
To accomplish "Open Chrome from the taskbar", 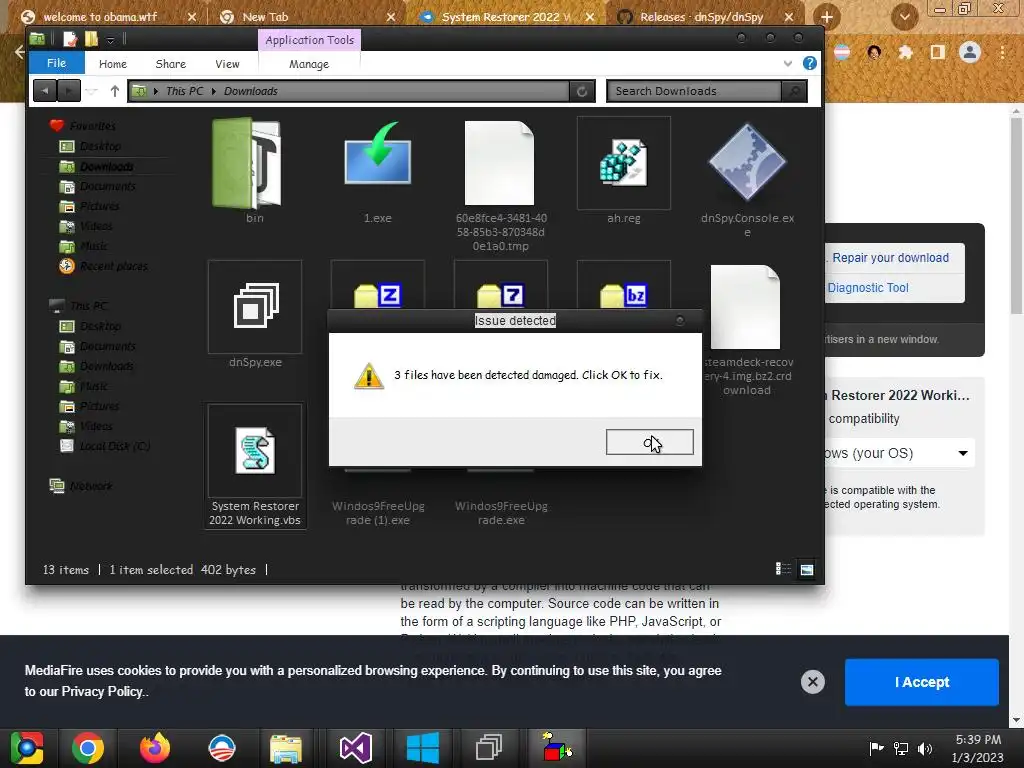I will coord(88,748).
